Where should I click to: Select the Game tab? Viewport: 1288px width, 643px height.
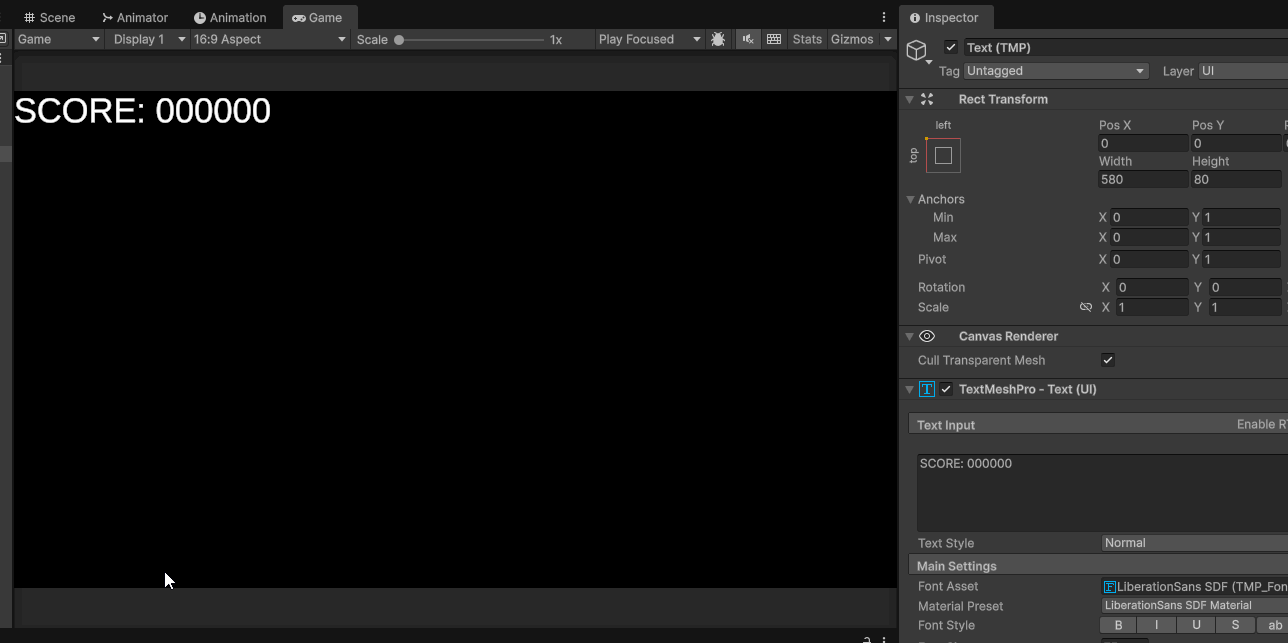(x=317, y=17)
